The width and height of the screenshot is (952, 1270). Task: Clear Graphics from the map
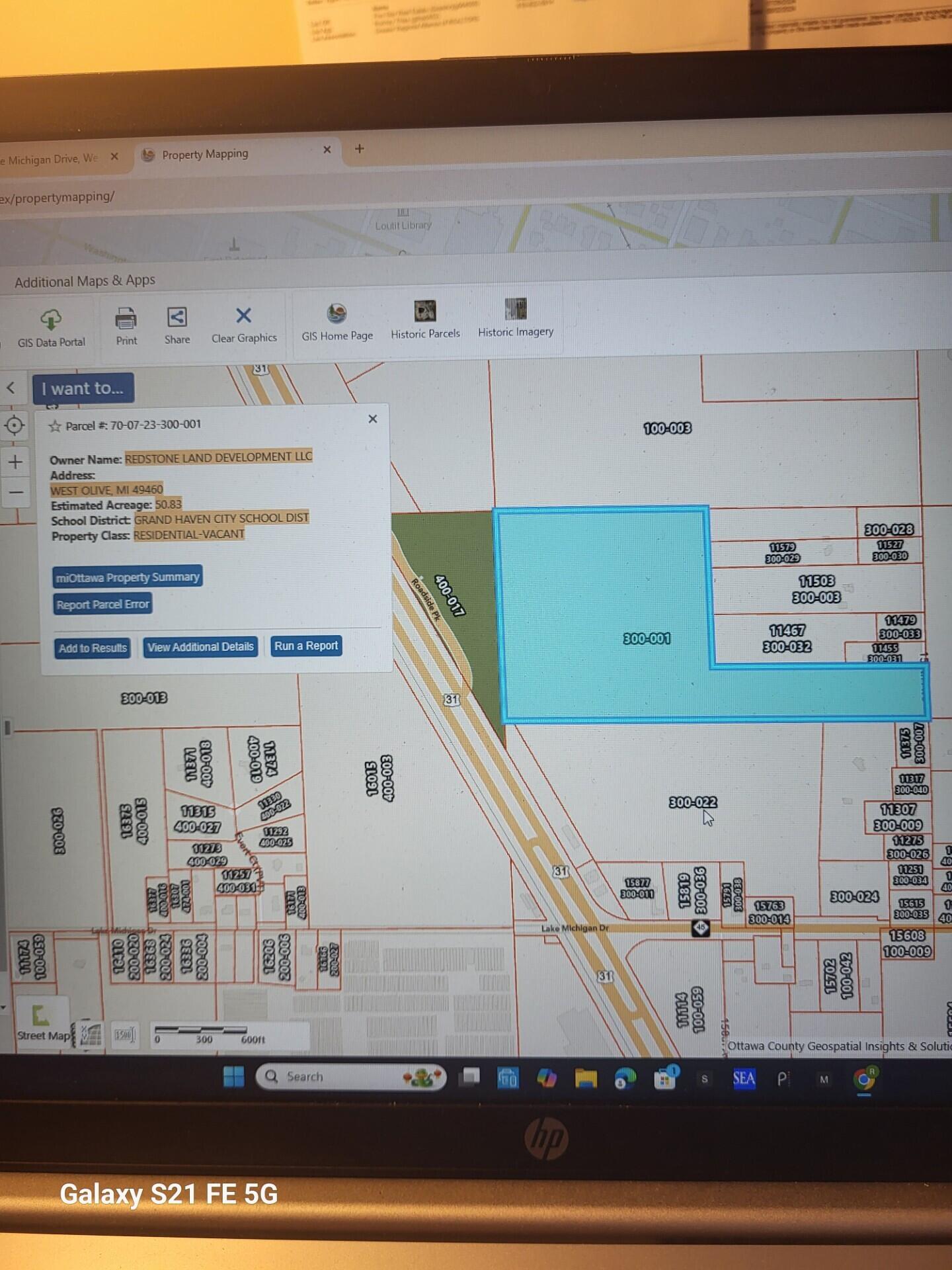pos(244,324)
